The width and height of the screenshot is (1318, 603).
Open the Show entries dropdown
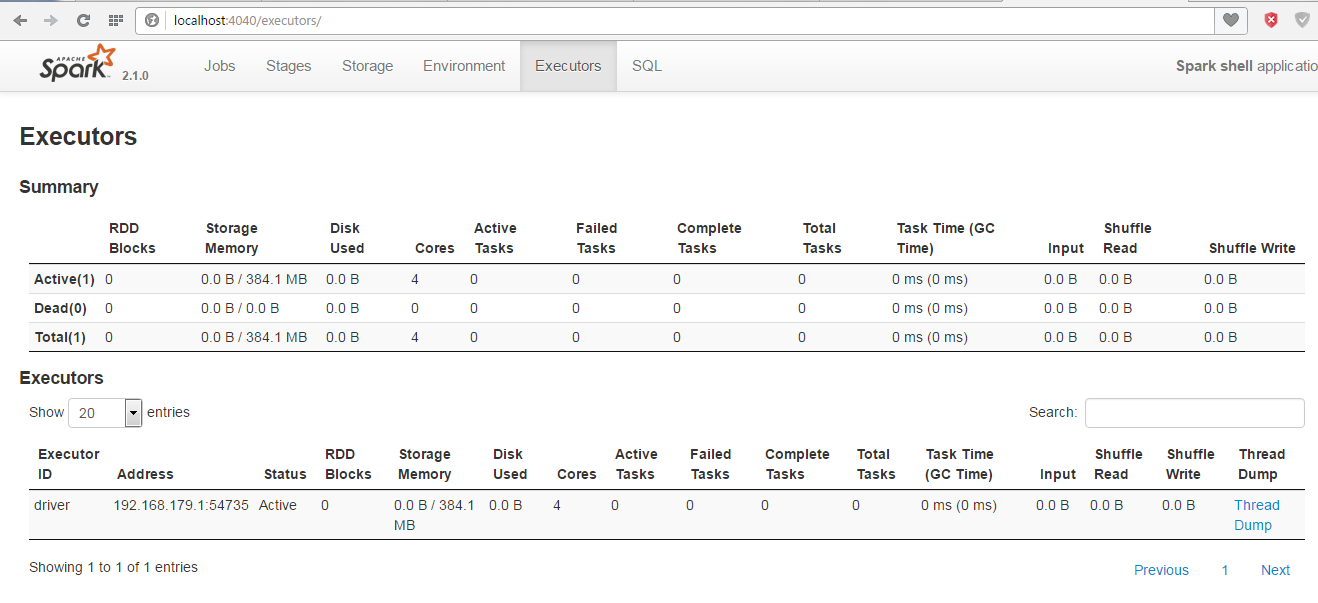click(x=105, y=412)
